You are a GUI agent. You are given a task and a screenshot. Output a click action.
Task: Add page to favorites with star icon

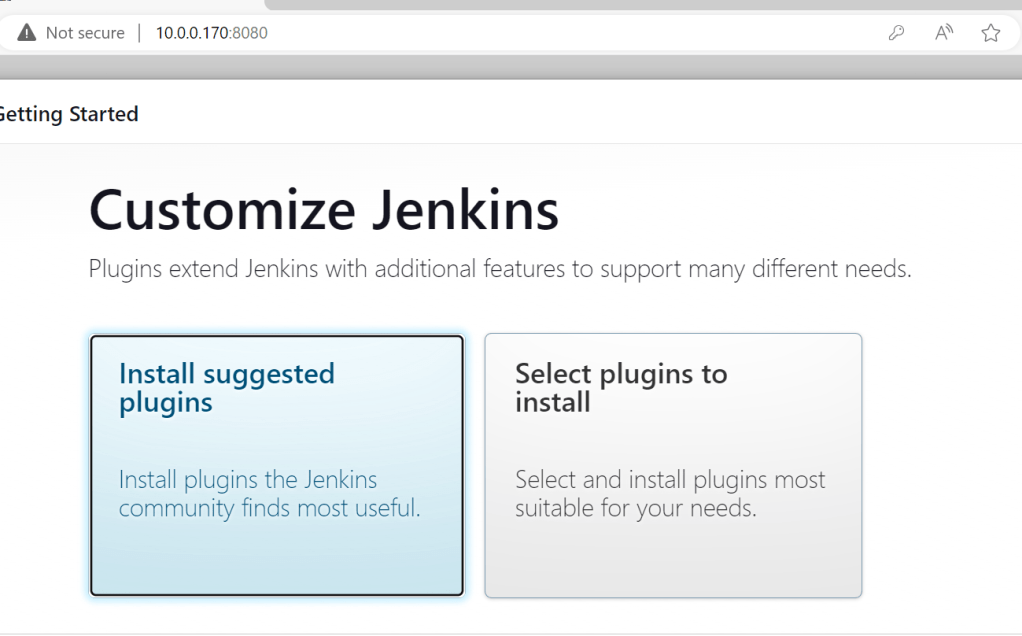(991, 33)
